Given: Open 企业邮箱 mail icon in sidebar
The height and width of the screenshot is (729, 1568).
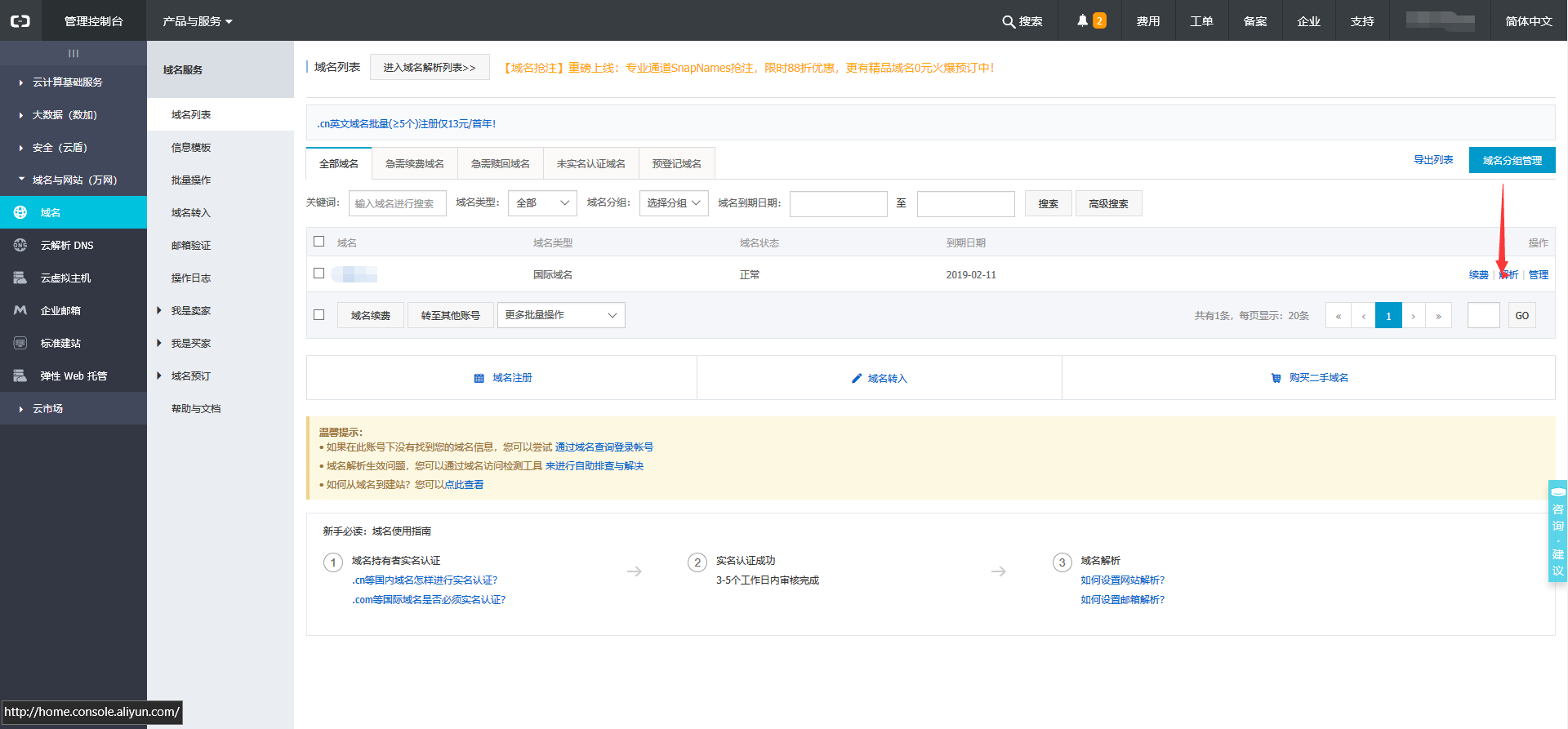Looking at the screenshot, I should (x=20, y=310).
